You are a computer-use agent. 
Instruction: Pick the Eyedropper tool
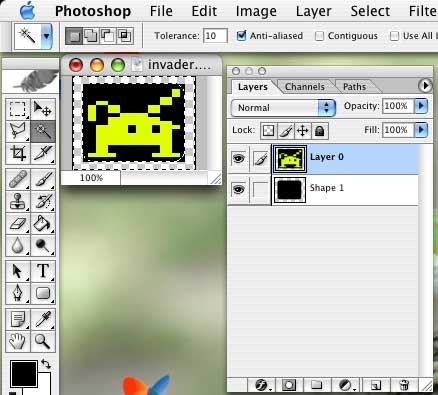click(x=43, y=319)
